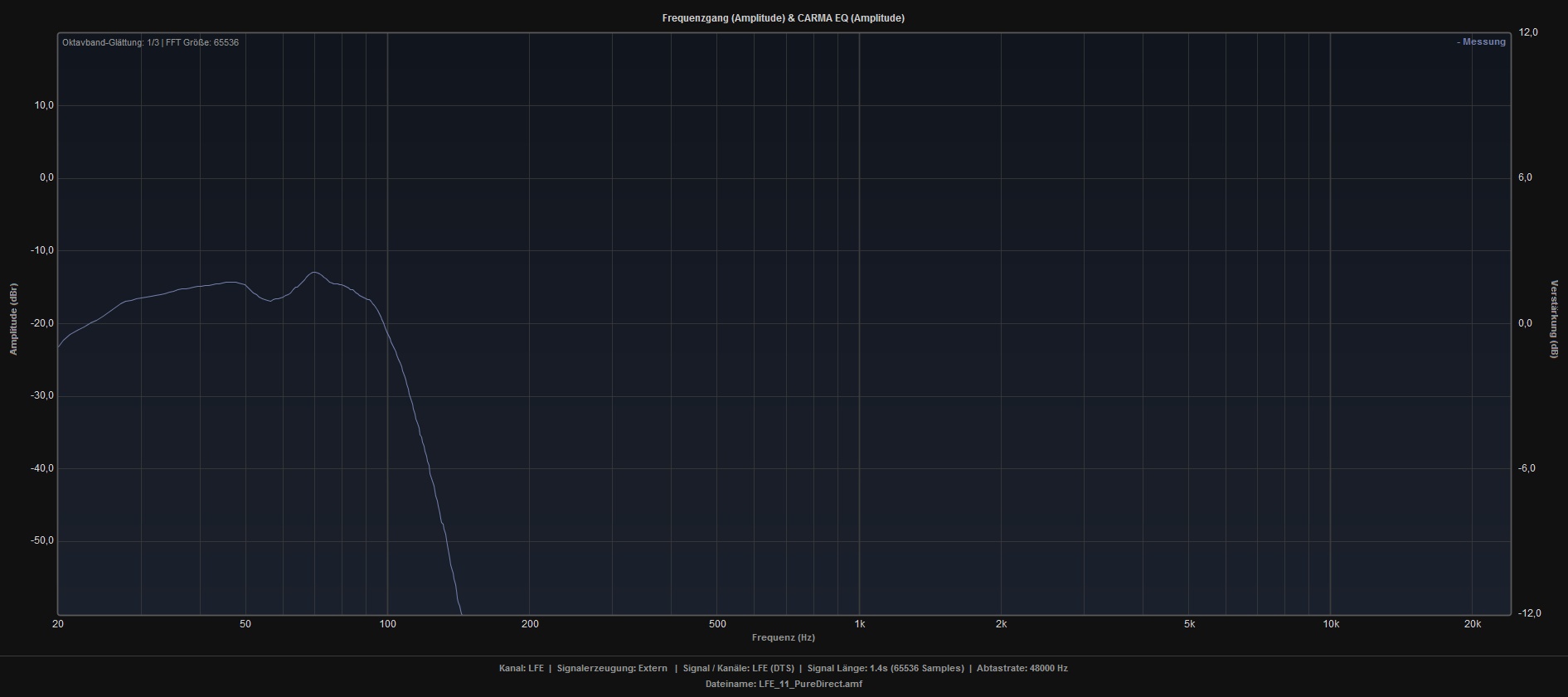
Task: Click the Signalerzeugung: Extern footer text
Action: (612, 668)
